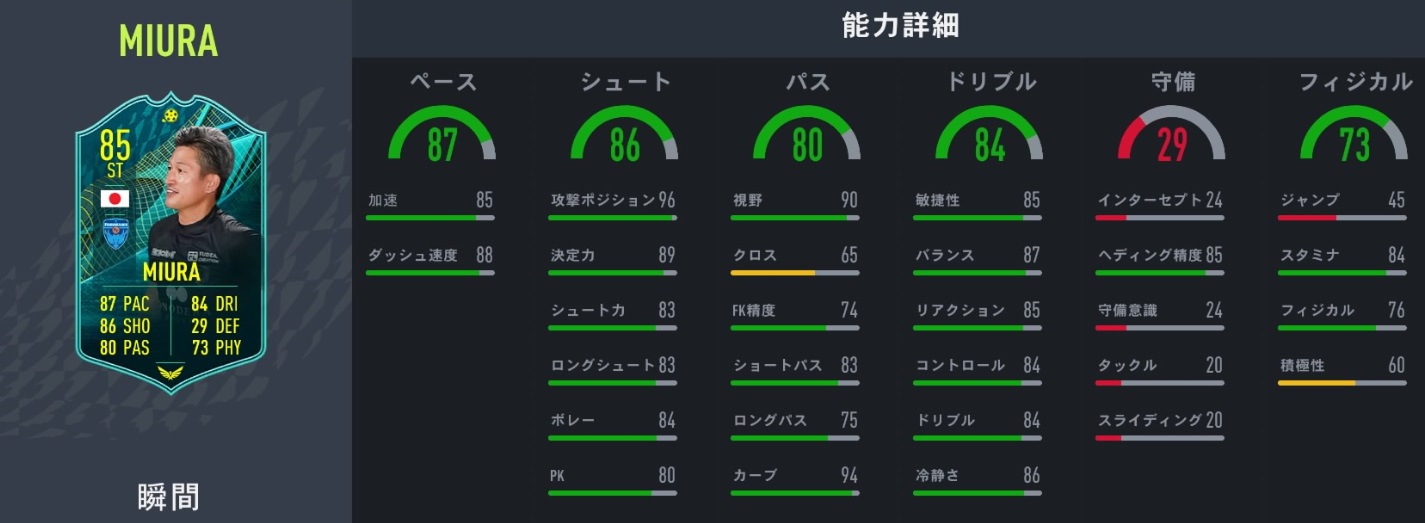Click the ペース gauge showing 87
The height and width of the screenshot is (523, 1425).
442,135
